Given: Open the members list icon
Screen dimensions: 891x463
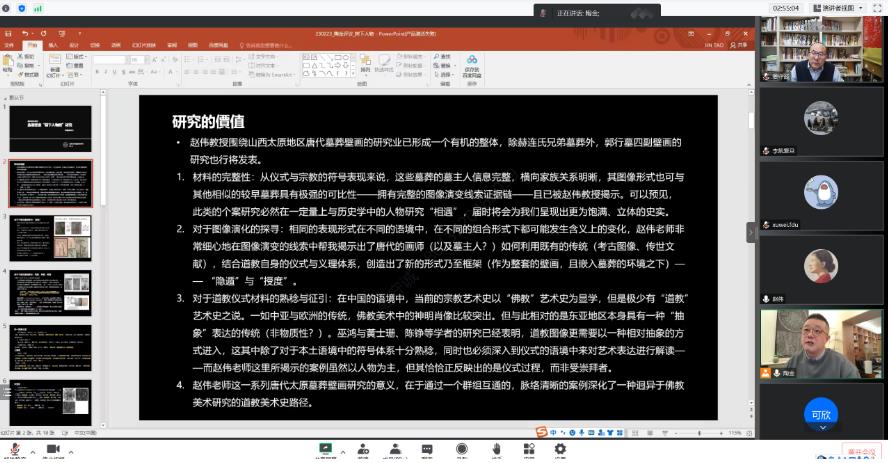Looking at the screenshot, I should coord(395,449).
